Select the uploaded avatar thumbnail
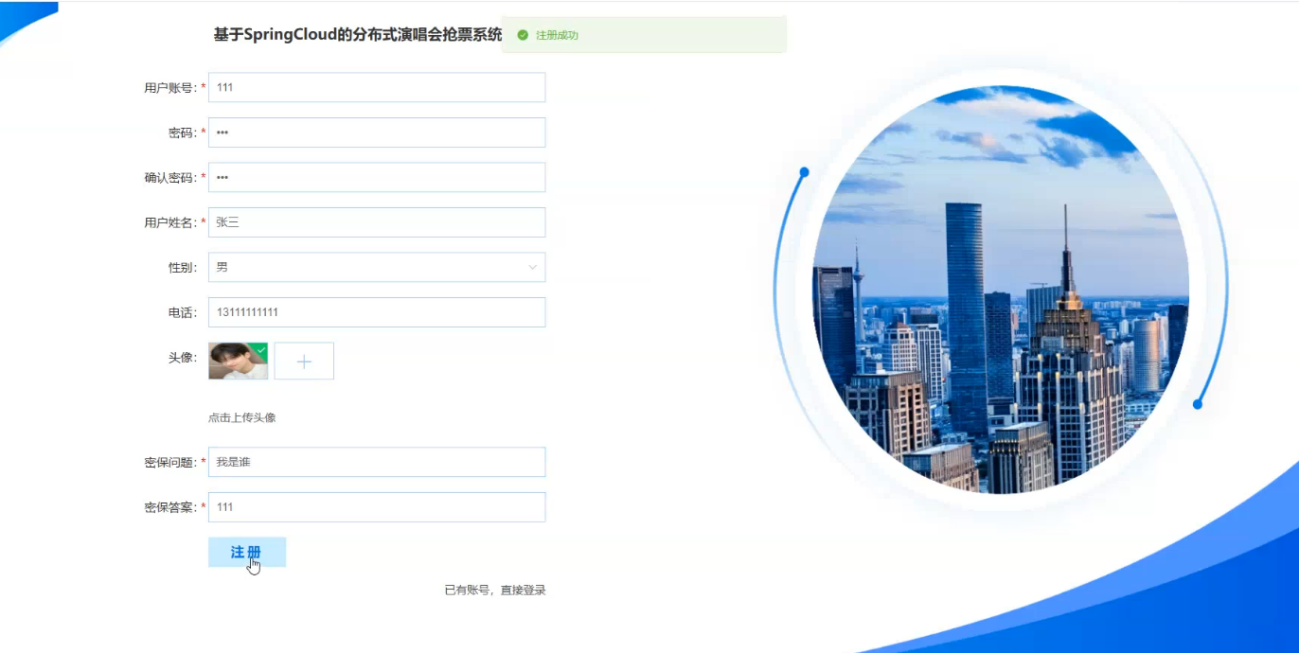This screenshot has width=1299, height=653. click(x=238, y=361)
